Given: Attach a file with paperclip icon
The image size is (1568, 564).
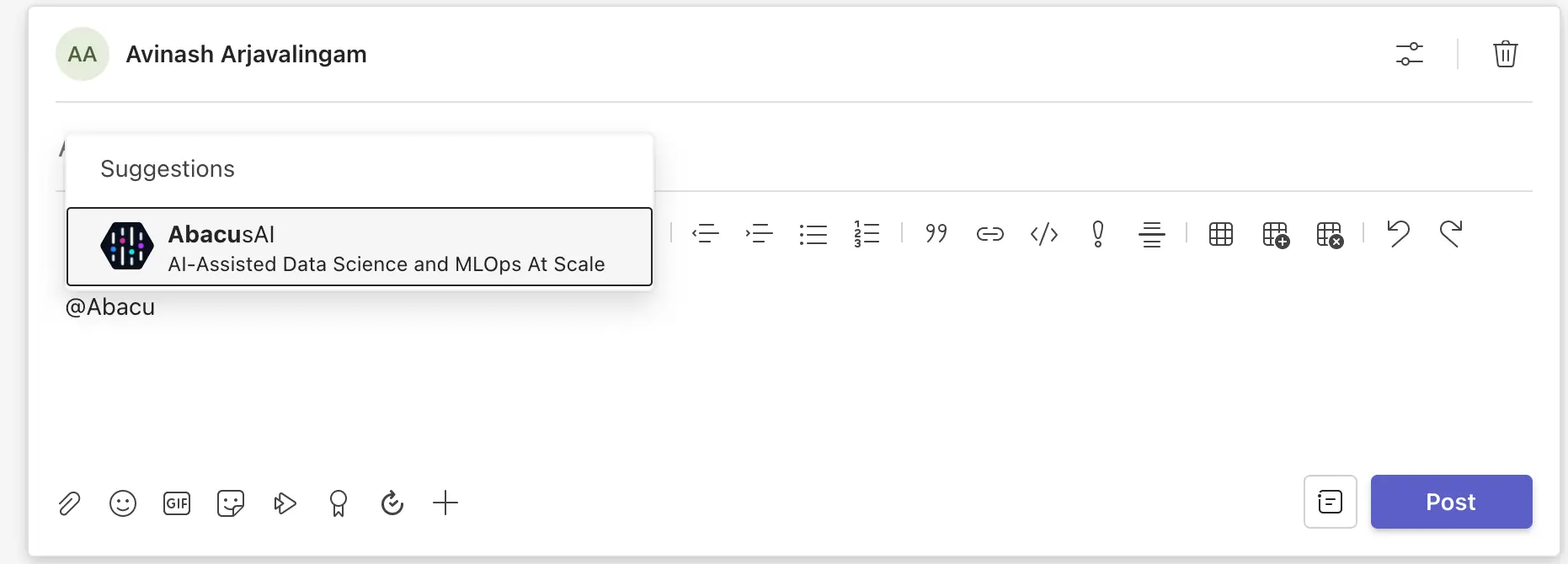Looking at the screenshot, I should (x=69, y=503).
